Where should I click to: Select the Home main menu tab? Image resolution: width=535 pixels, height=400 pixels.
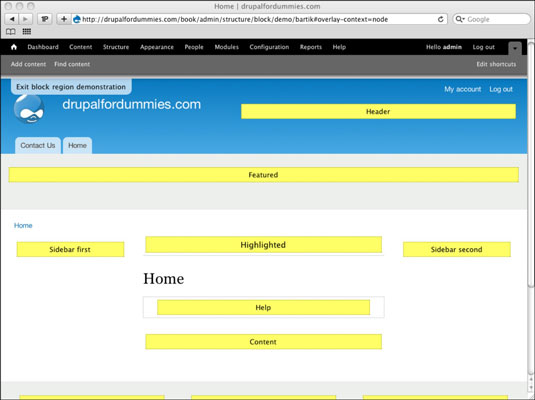coord(77,145)
